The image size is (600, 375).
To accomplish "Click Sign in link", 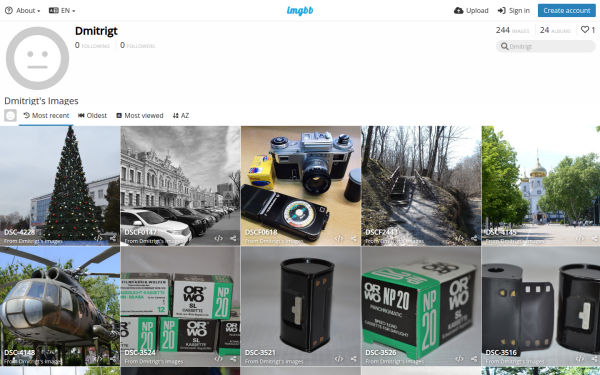I will (x=514, y=11).
